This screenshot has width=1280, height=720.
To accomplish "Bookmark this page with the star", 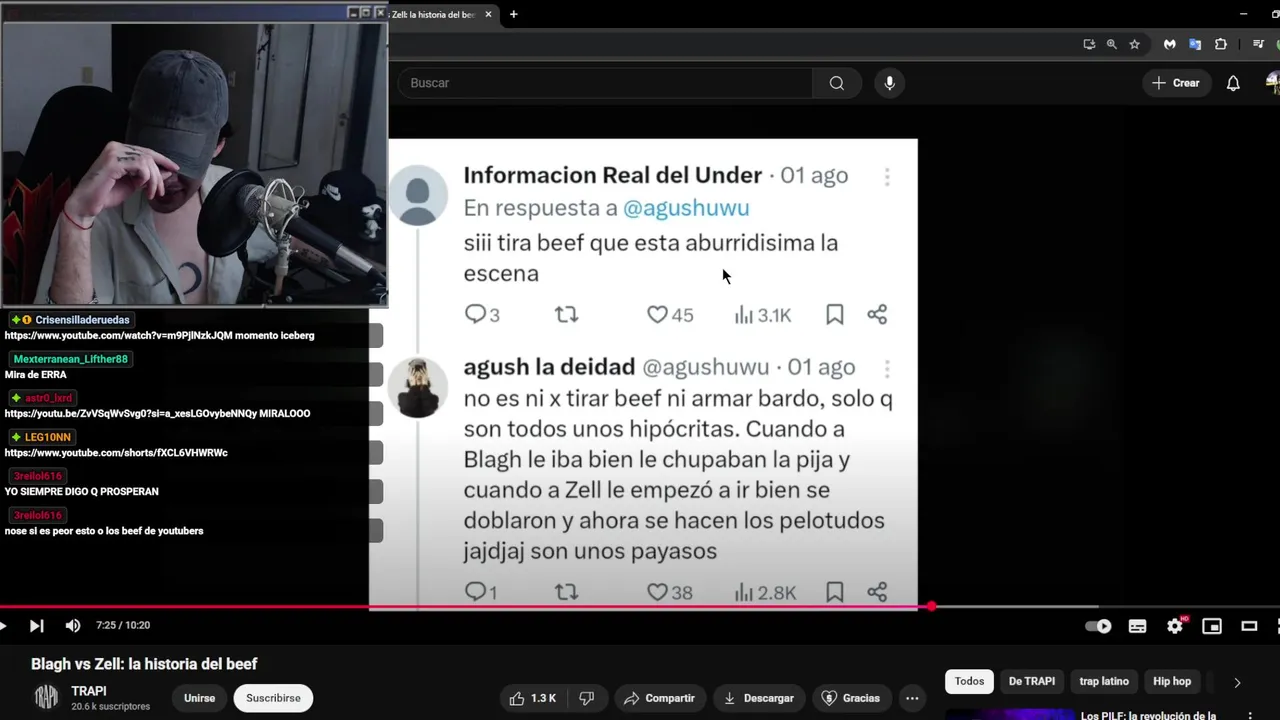I will click(x=1134, y=44).
